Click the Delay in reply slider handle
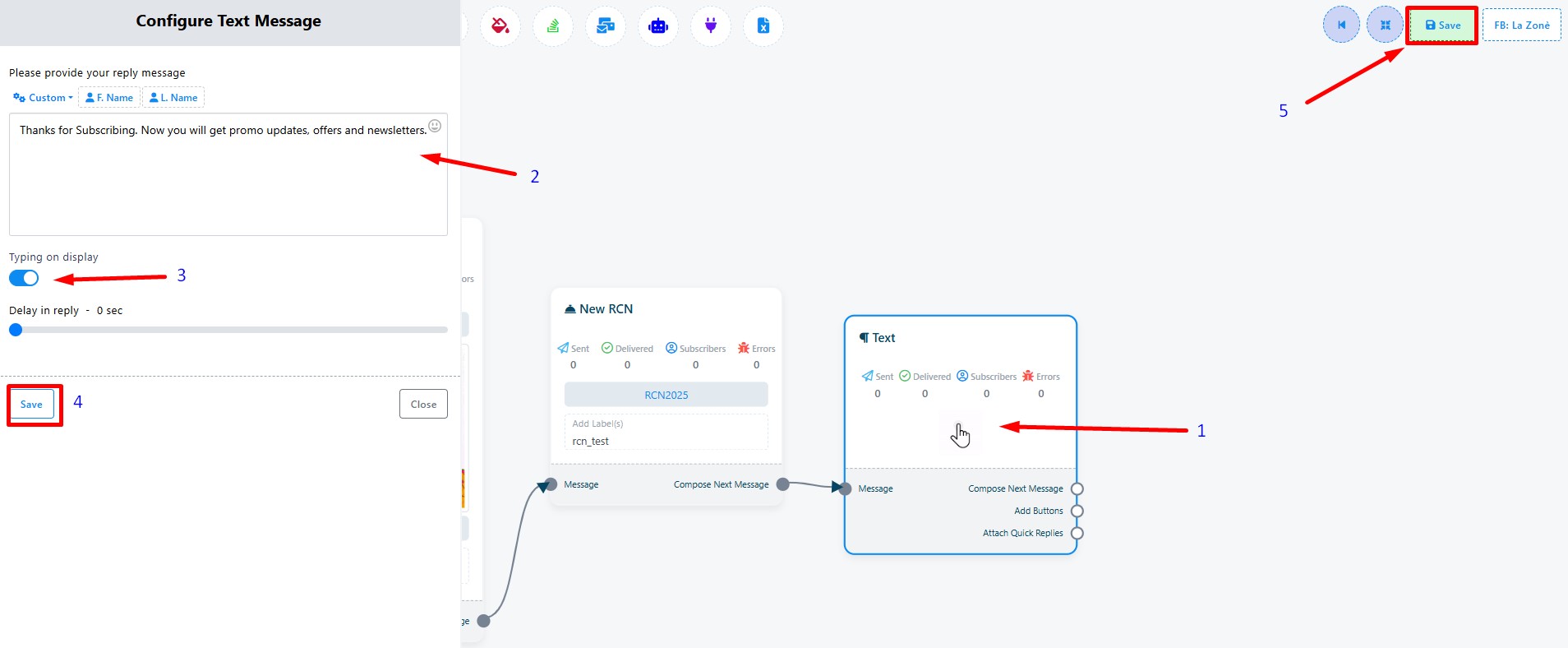The width and height of the screenshot is (1568, 648). pyautogui.click(x=16, y=330)
